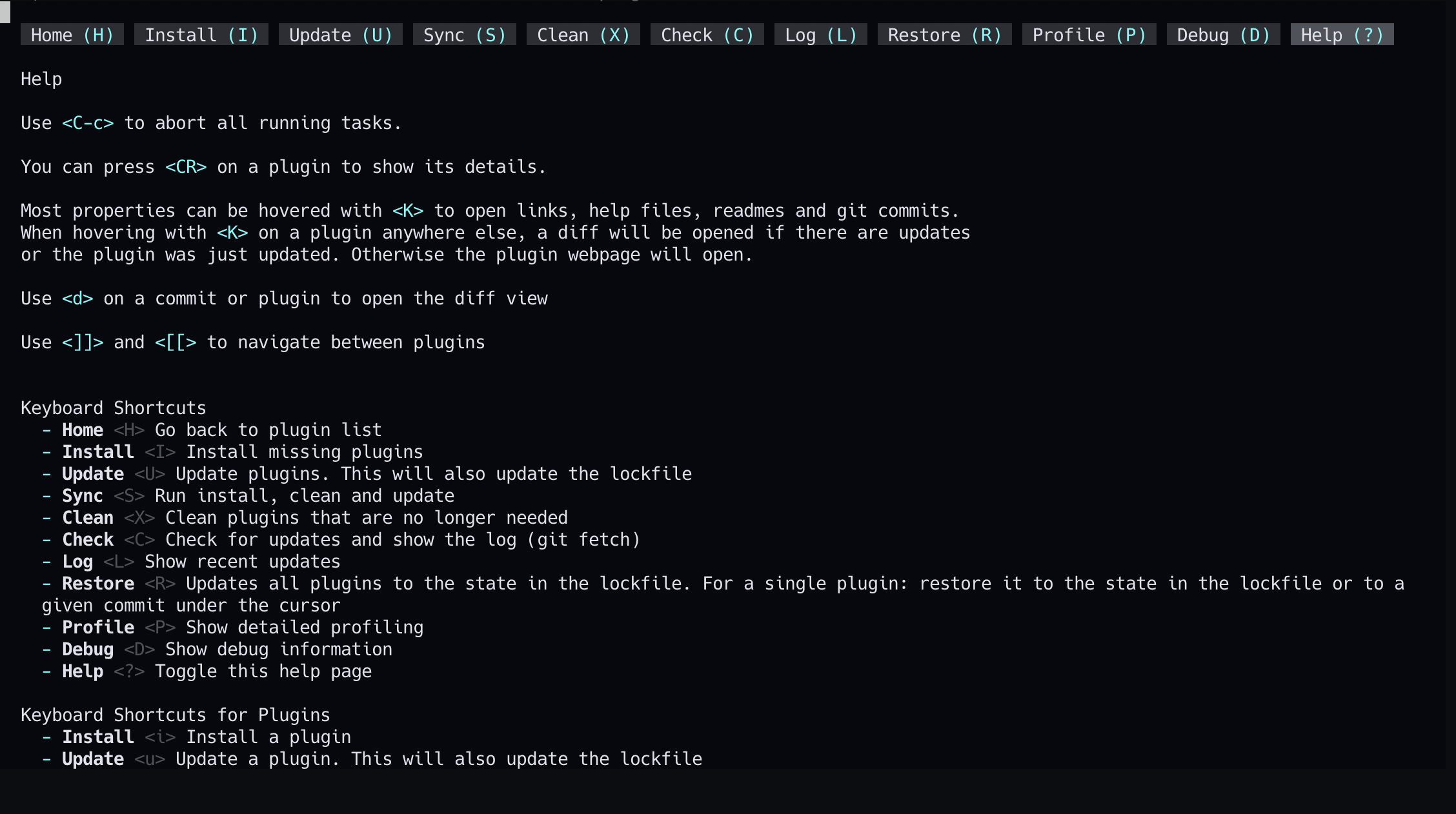Viewport: 1456px width, 814px height.
Task: Click the <CR> key hint text
Action: click(186, 167)
